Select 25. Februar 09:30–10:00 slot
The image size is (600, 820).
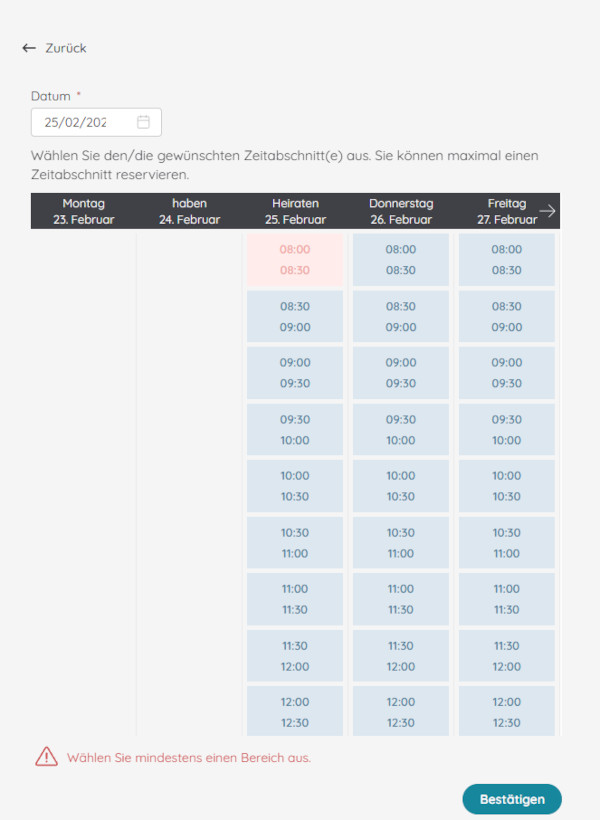[295, 429]
